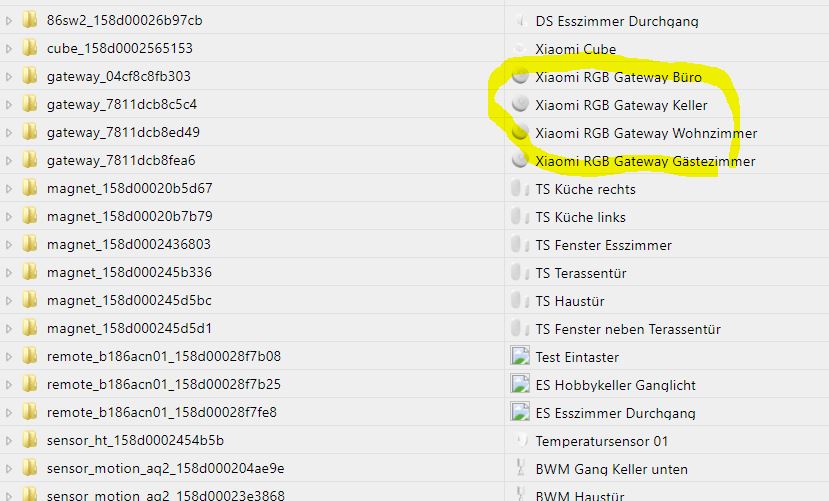The image size is (829, 501).
Task: Expand gateway_7811dcb8fea6 tree node
Action: (x=8, y=161)
